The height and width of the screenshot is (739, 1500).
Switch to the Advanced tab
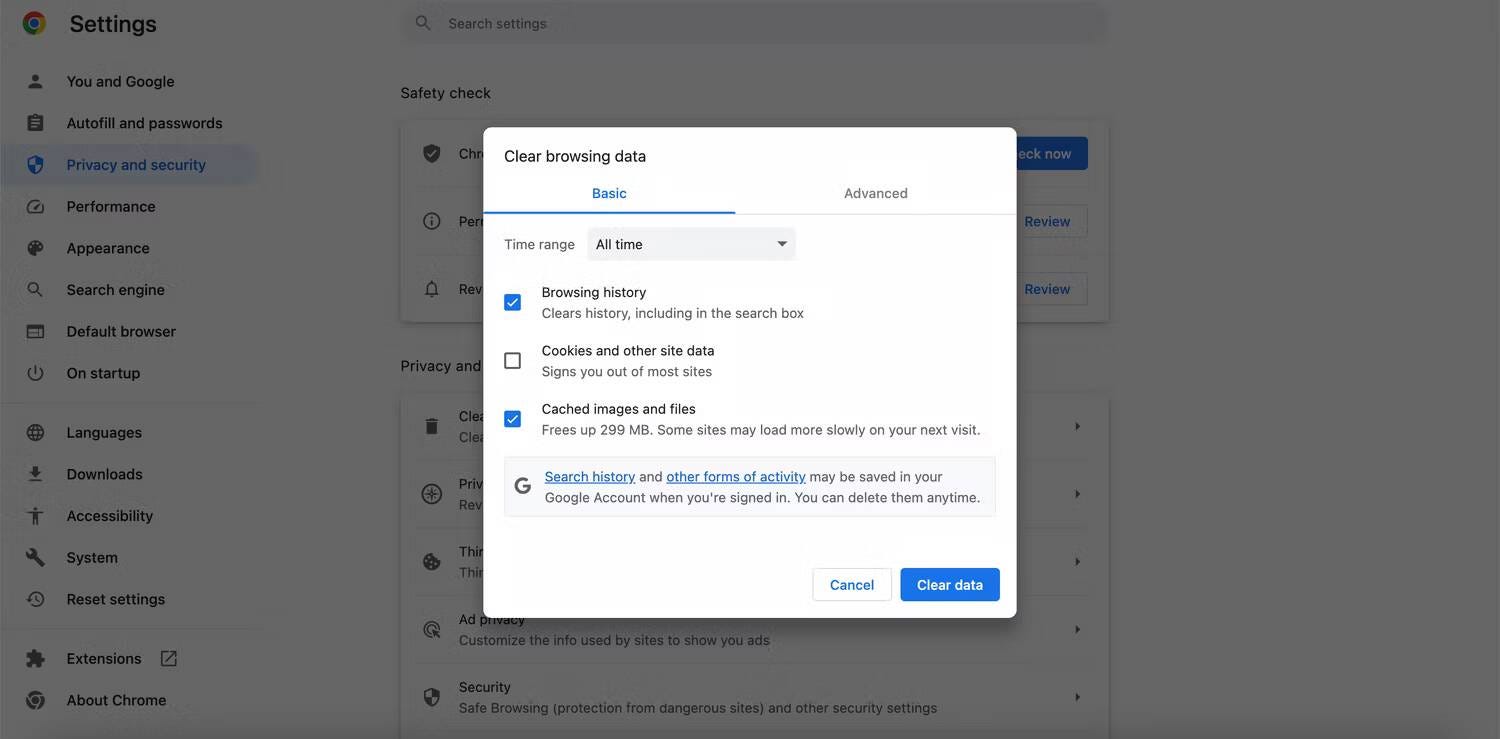[875, 193]
